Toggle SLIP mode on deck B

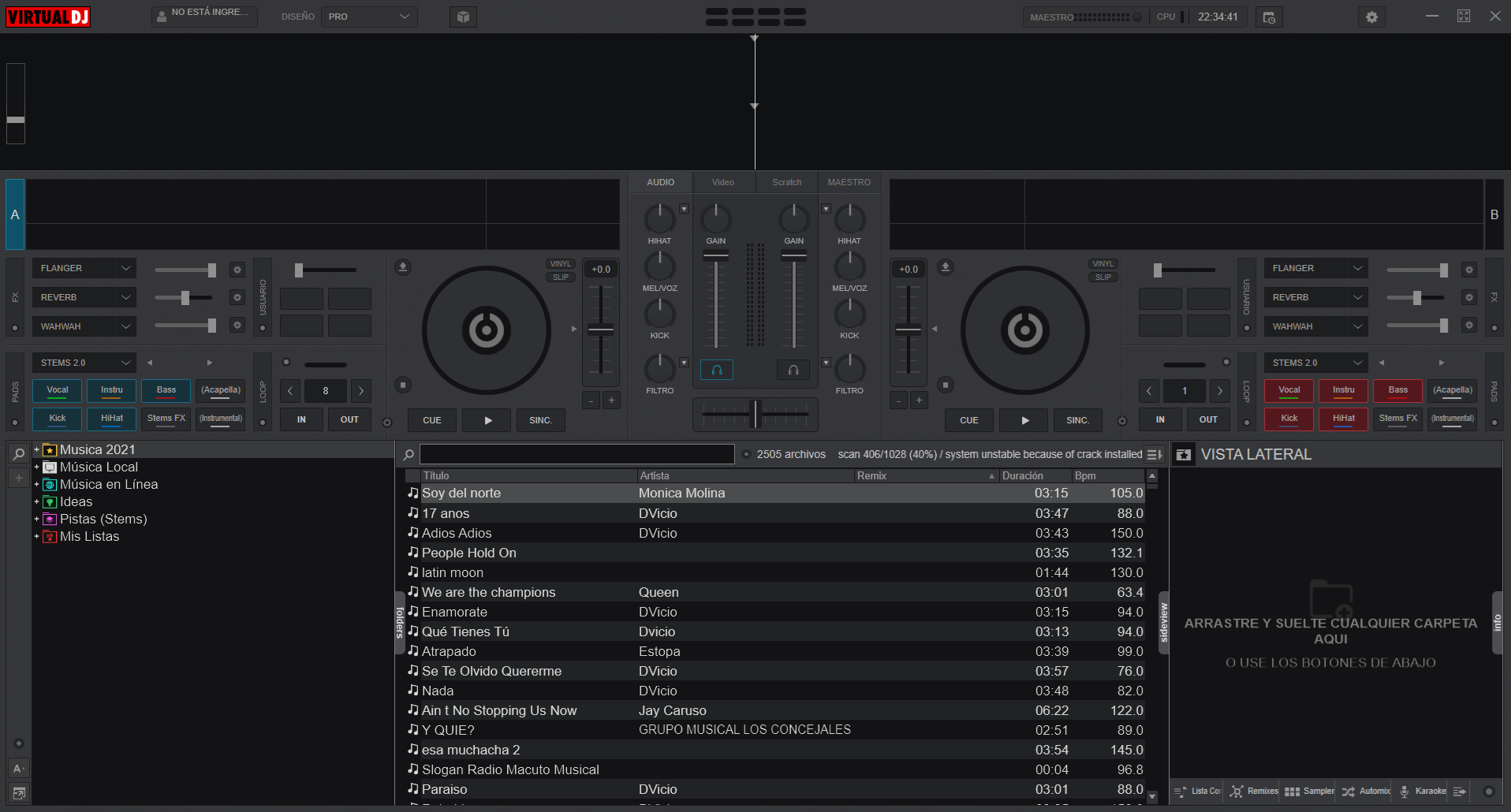1103,277
